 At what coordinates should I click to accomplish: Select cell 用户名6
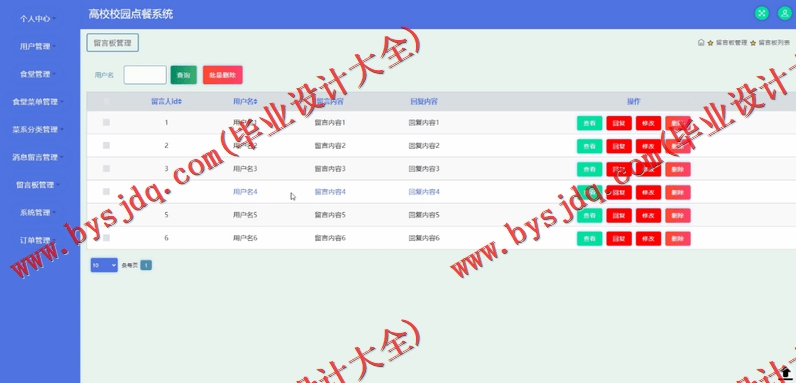point(245,238)
